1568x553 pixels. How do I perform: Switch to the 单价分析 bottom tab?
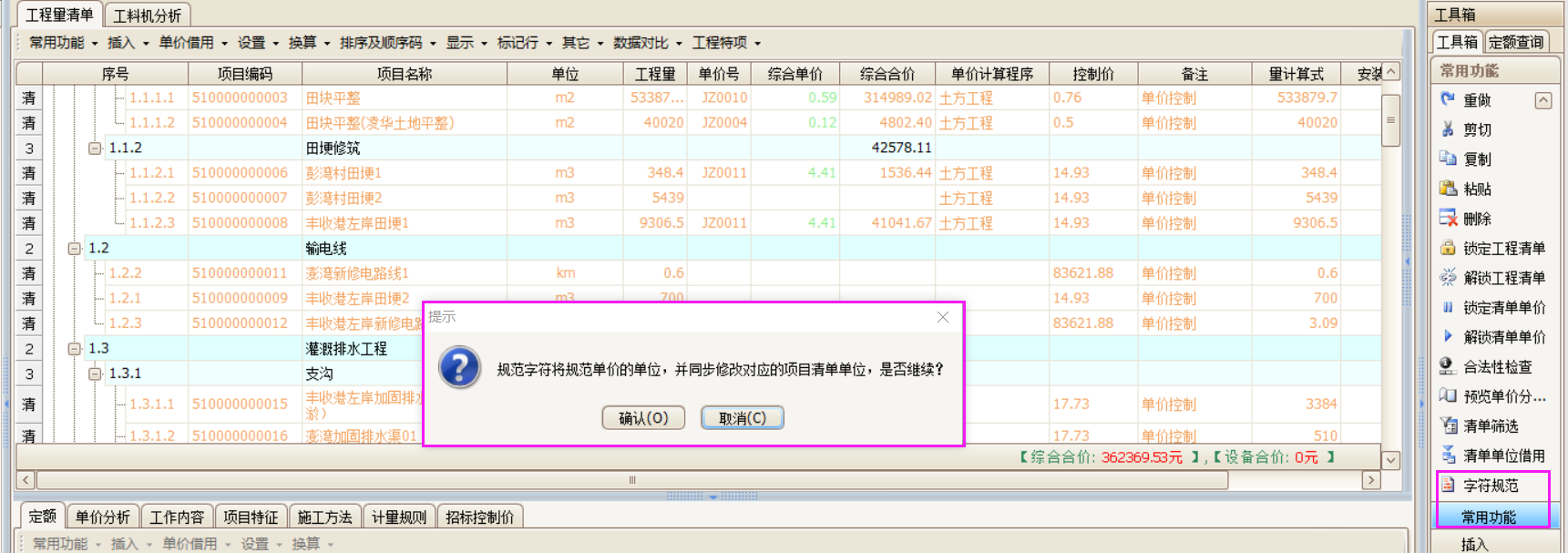102,517
